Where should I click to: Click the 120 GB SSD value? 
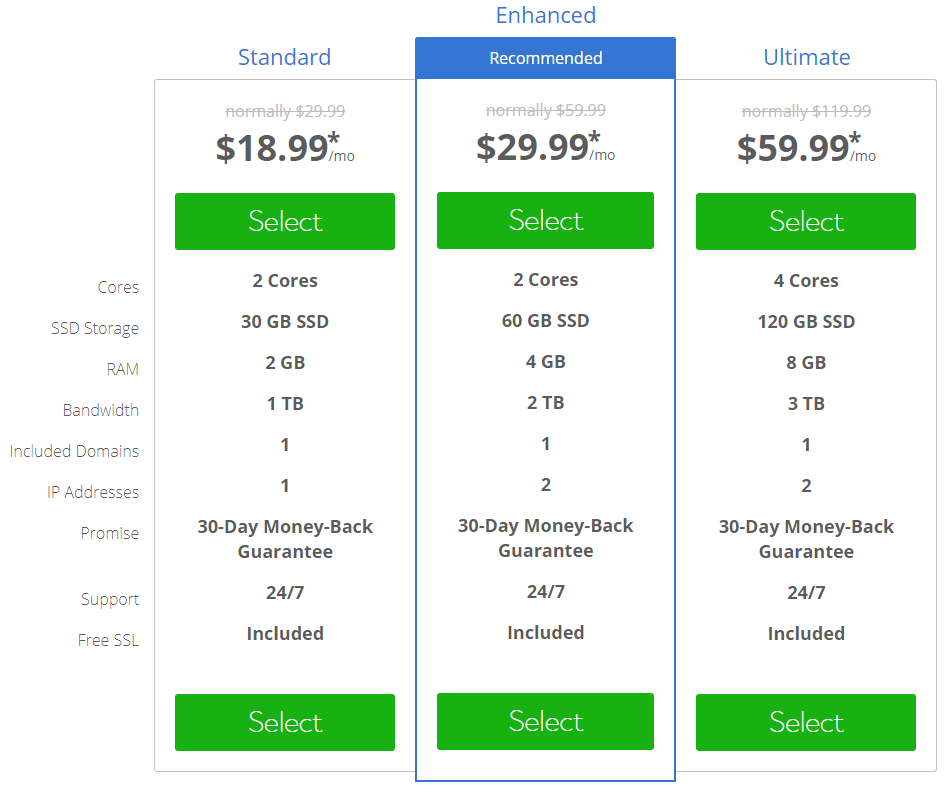pos(806,322)
